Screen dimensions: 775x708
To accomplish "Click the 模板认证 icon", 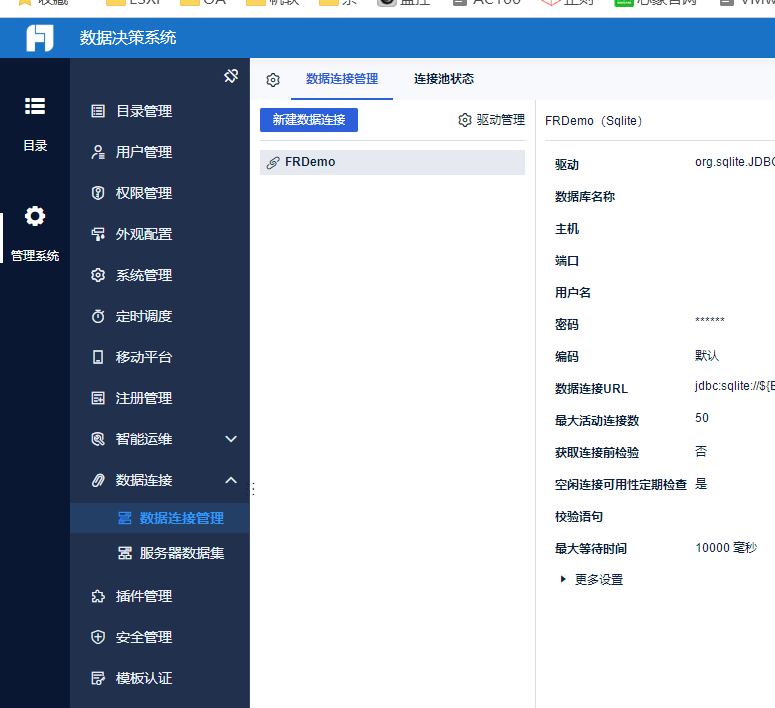I will (x=98, y=678).
